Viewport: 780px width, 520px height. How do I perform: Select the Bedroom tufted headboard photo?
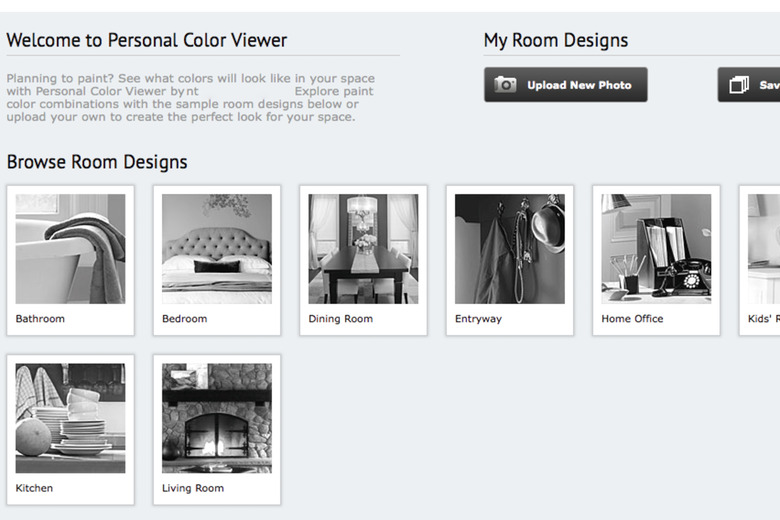pos(216,248)
